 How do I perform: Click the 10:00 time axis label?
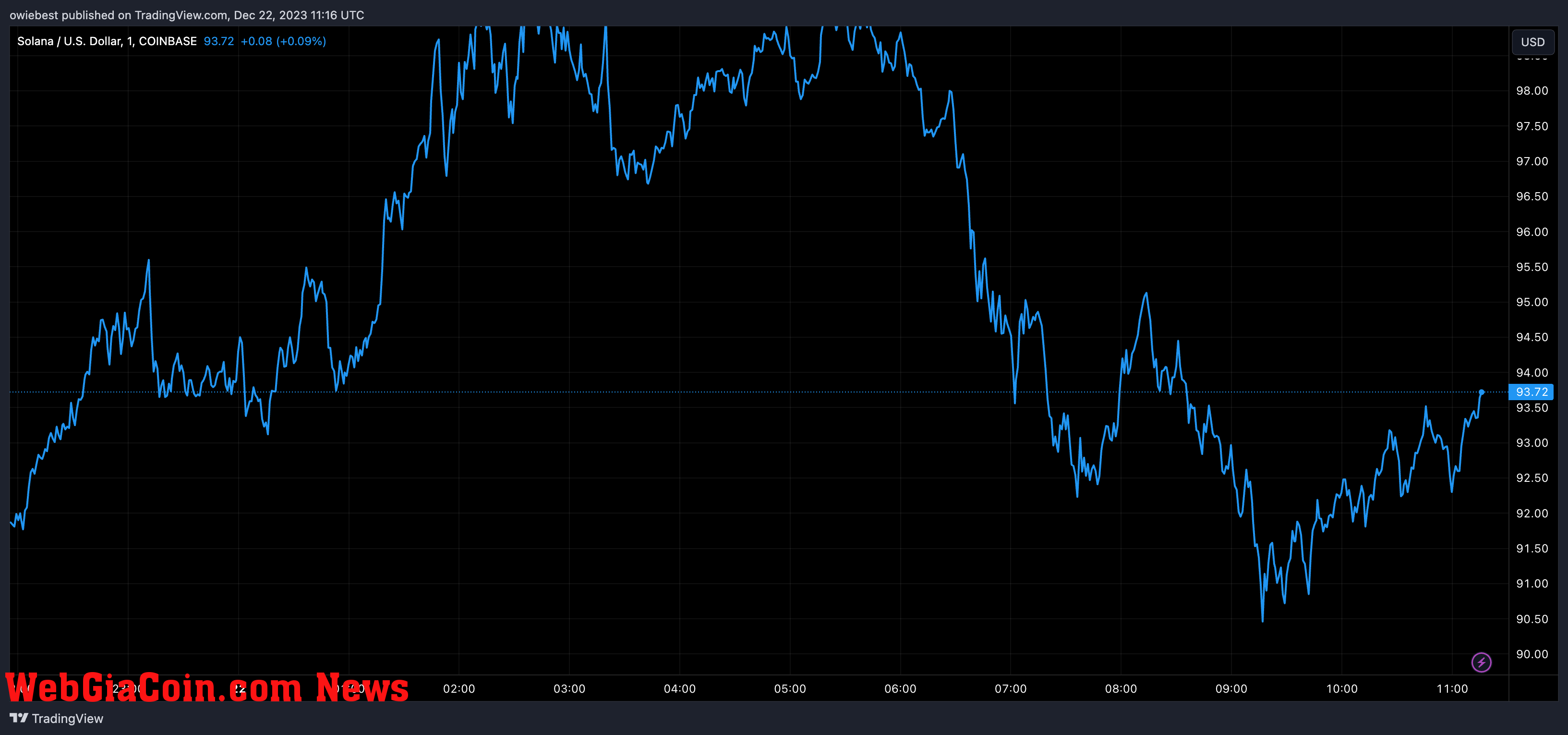coord(1341,689)
